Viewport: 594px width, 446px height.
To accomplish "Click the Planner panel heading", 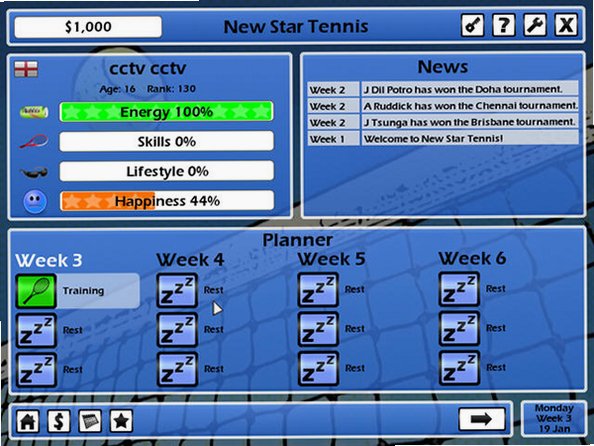I will (x=297, y=240).
